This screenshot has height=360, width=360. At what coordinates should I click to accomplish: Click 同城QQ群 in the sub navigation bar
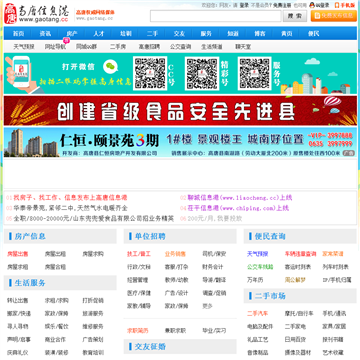point(87,47)
